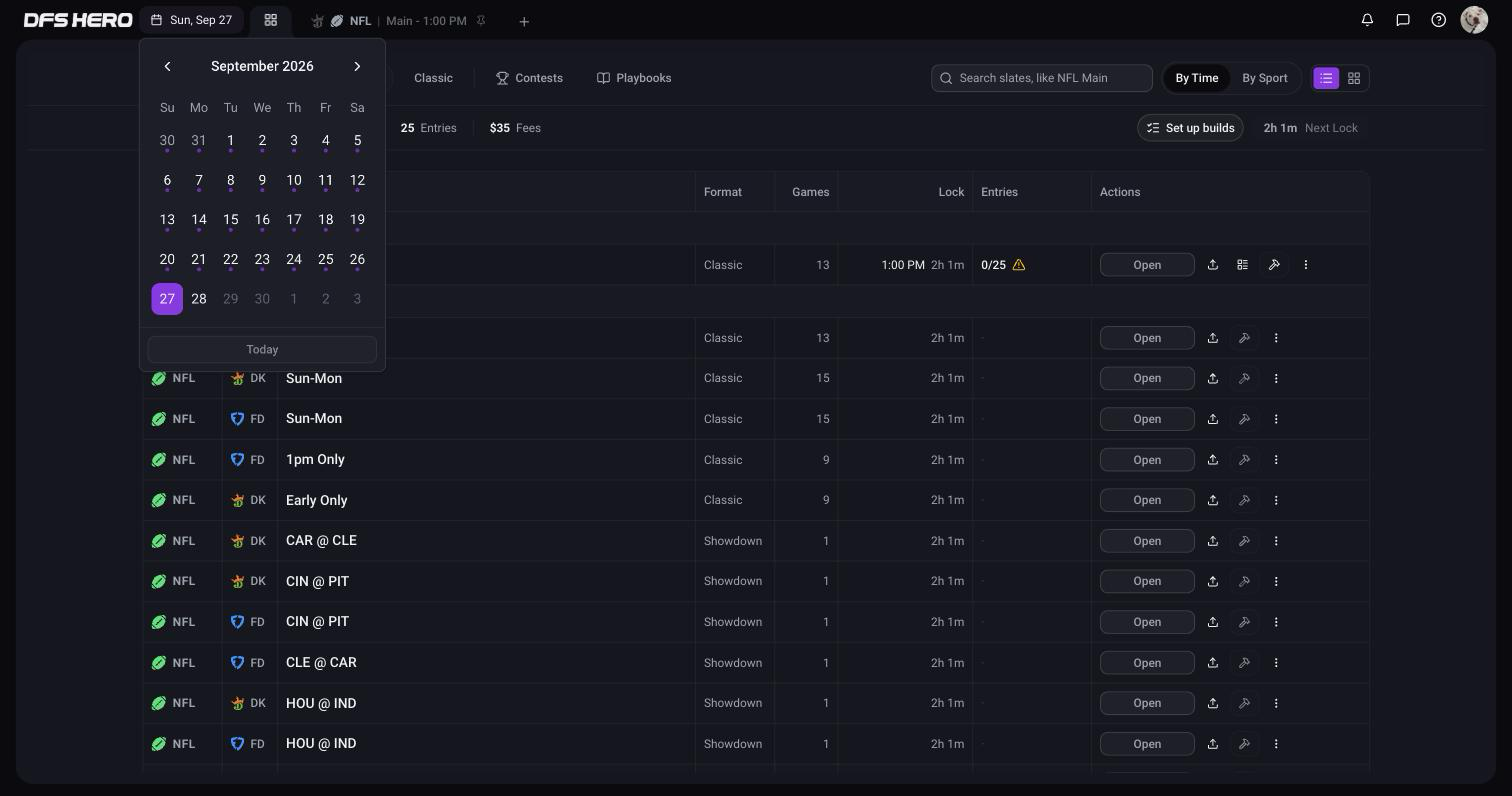Click the build hammer icon in 0/25 row
Screen dimensions: 1512x796
(1274, 265)
